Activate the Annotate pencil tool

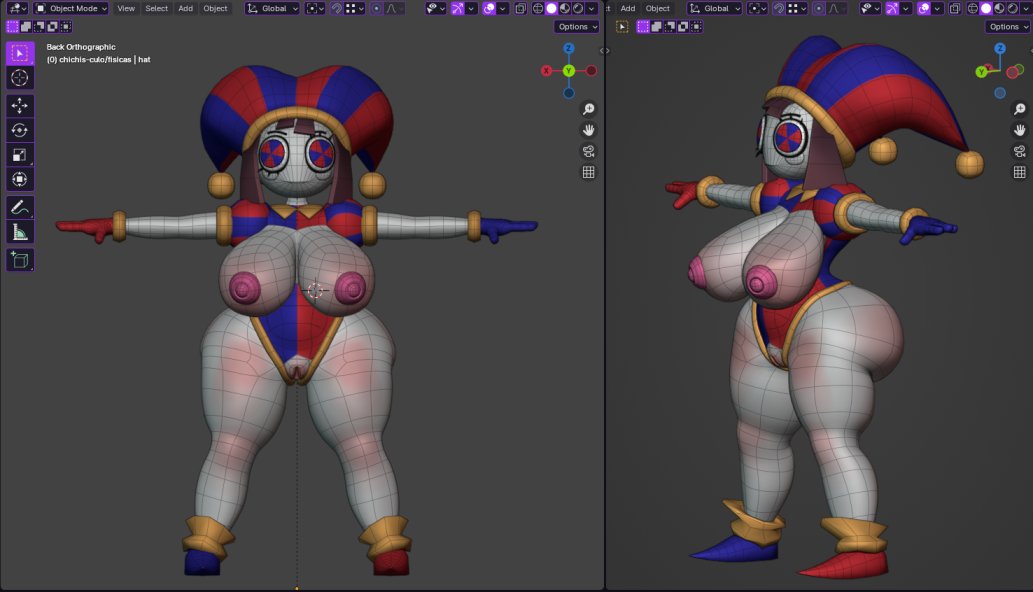[20, 208]
